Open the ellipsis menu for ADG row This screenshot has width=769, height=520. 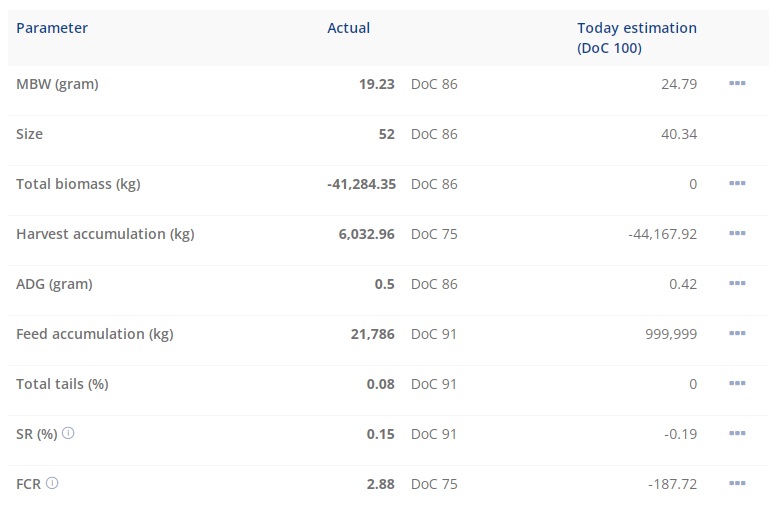coord(738,284)
